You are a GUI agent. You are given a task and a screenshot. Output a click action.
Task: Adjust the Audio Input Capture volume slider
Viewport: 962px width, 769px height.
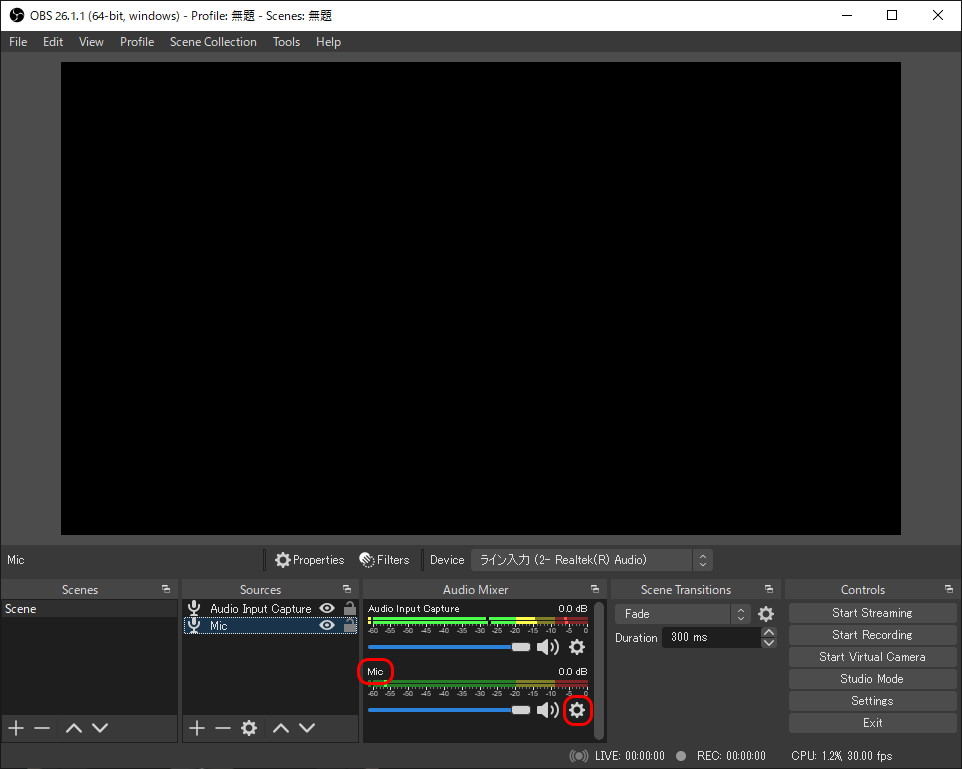click(449, 647)
